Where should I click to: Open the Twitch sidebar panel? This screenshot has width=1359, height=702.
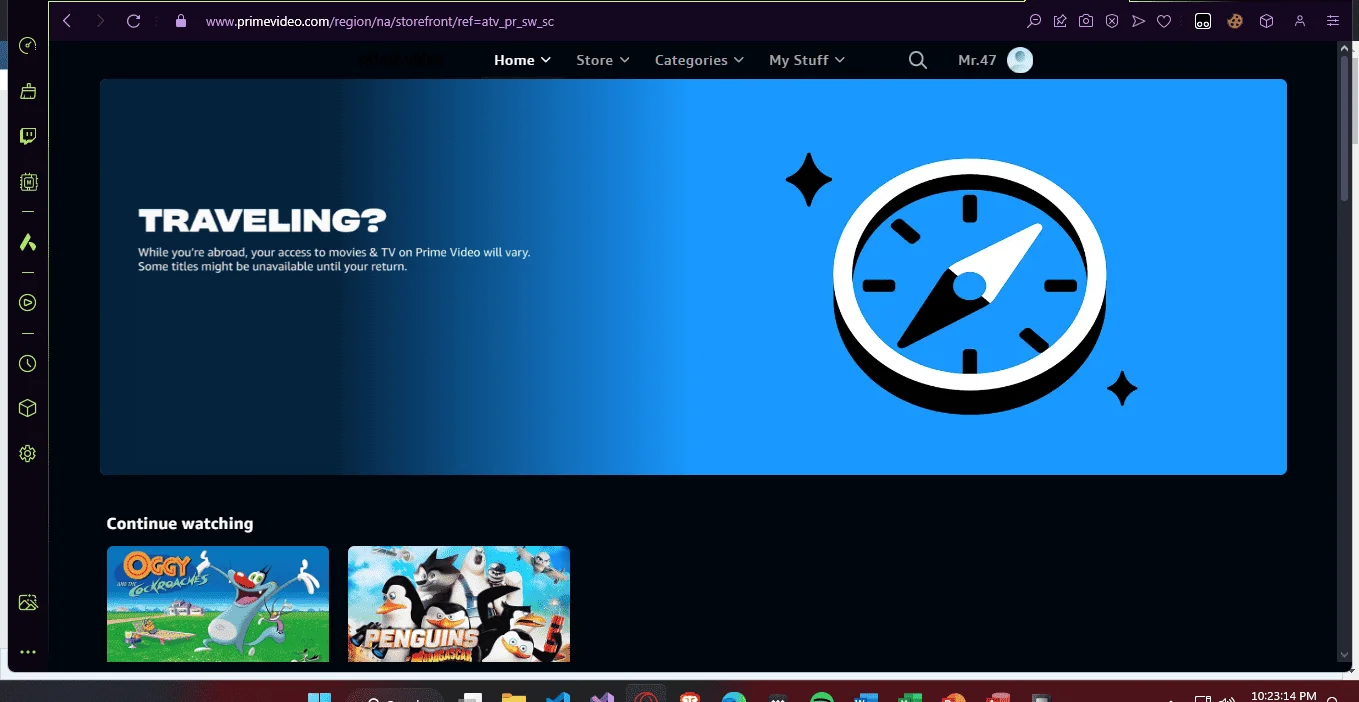(28, 136)
